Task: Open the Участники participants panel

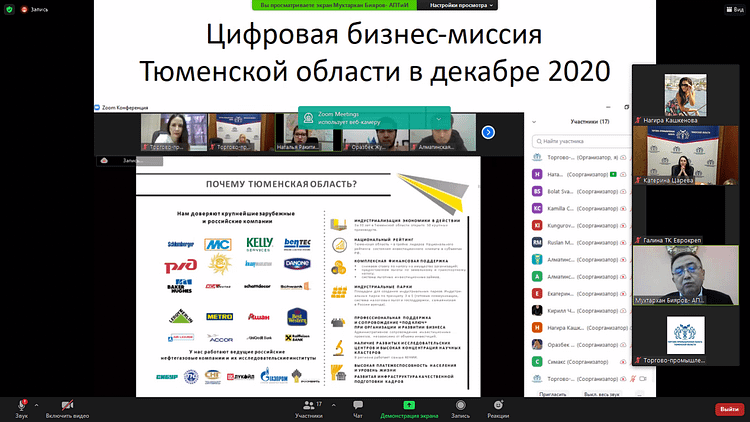Action: (x=309, y=409)
